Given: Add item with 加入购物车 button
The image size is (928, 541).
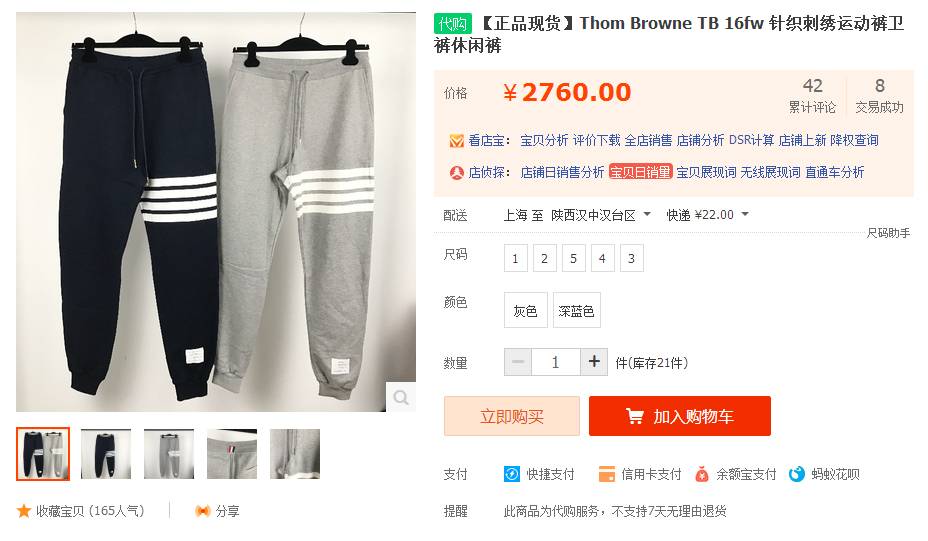Looking at the screenshot, I should (679, 416).
